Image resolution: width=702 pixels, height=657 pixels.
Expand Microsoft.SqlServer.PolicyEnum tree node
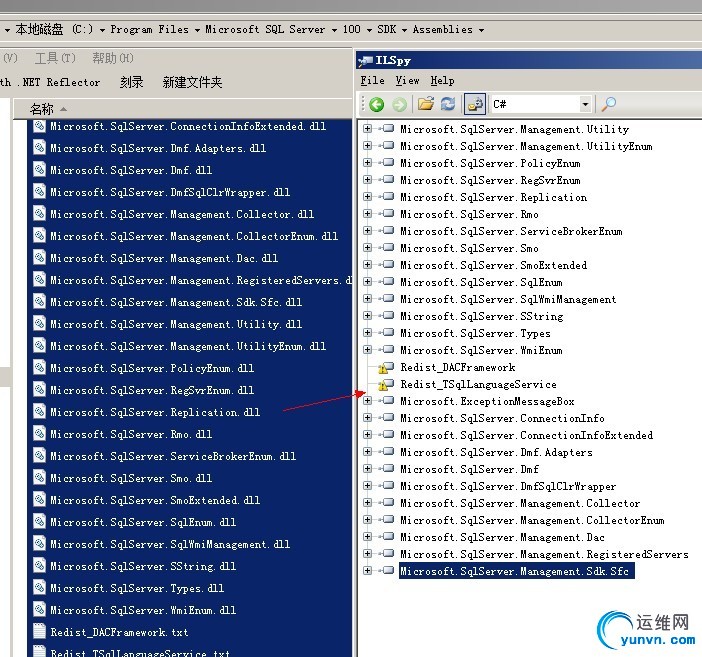point(368,163)
